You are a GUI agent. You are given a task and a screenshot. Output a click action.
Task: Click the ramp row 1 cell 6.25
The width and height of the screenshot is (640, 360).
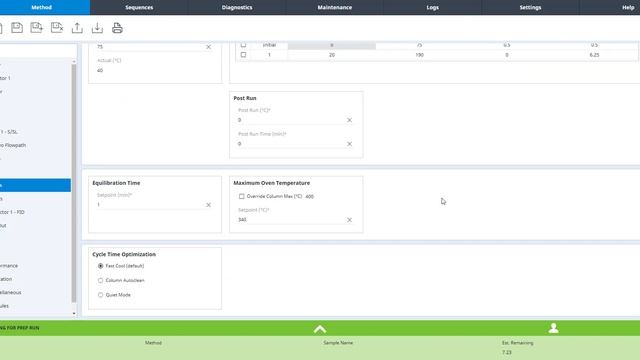(x=594, y=55)
